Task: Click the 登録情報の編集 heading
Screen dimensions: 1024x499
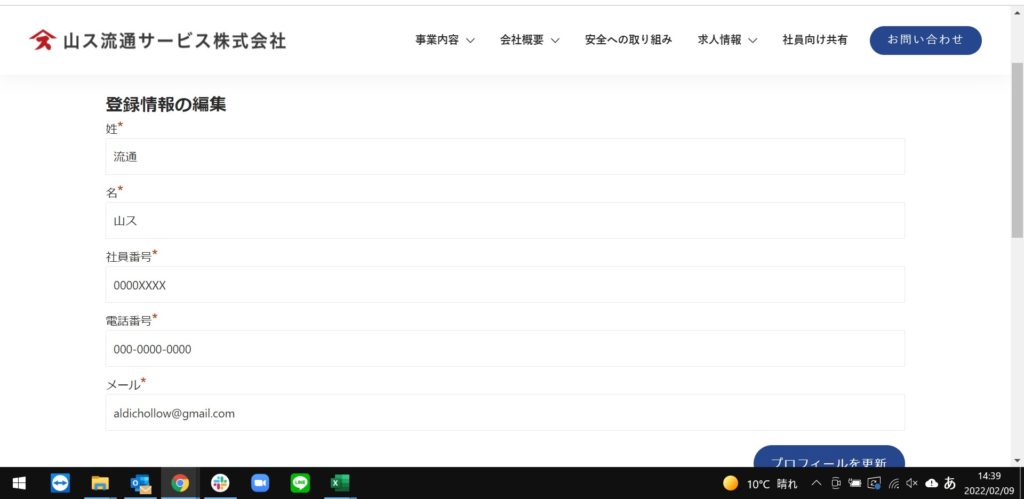Action: tap(166, 104)
